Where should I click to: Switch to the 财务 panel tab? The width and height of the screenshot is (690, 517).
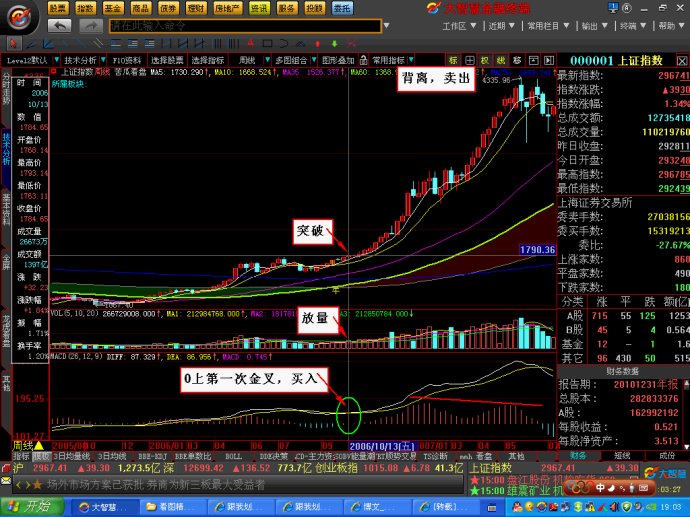577,456
